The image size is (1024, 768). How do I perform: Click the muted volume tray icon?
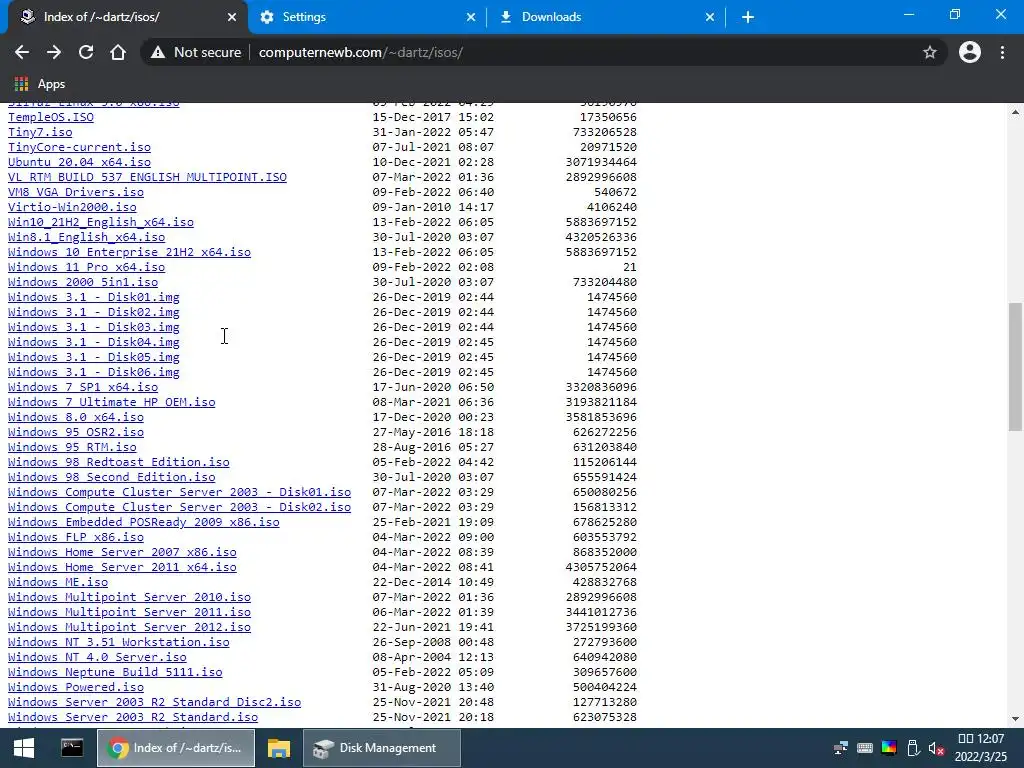[x=936, y=748]
